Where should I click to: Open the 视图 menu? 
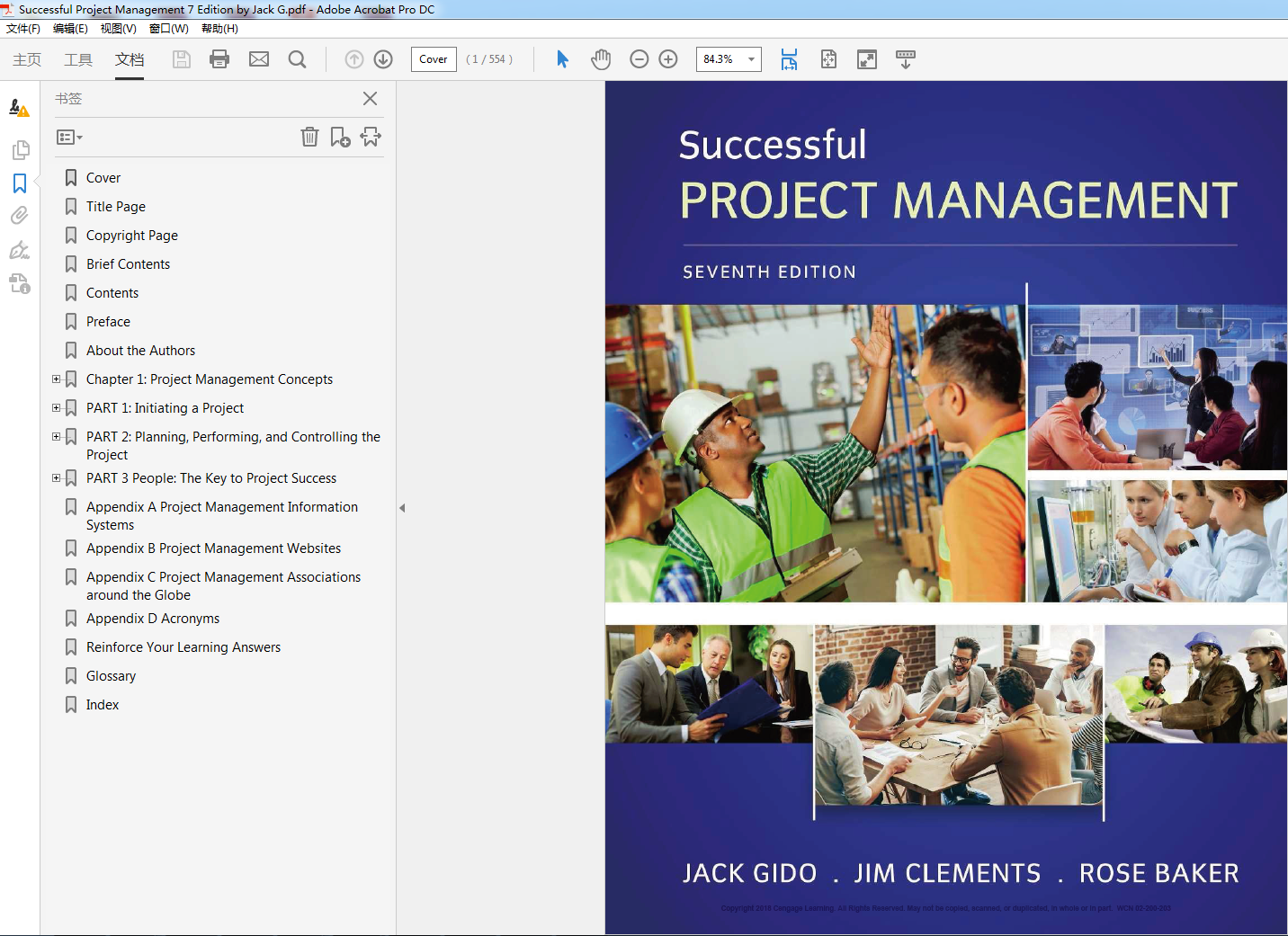click(x=117, y=28)
